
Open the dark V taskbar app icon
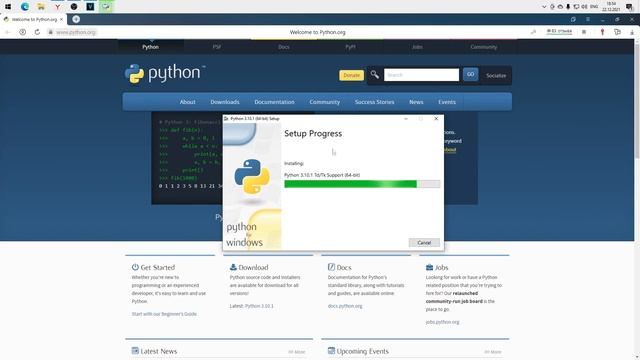coord(90,7)
